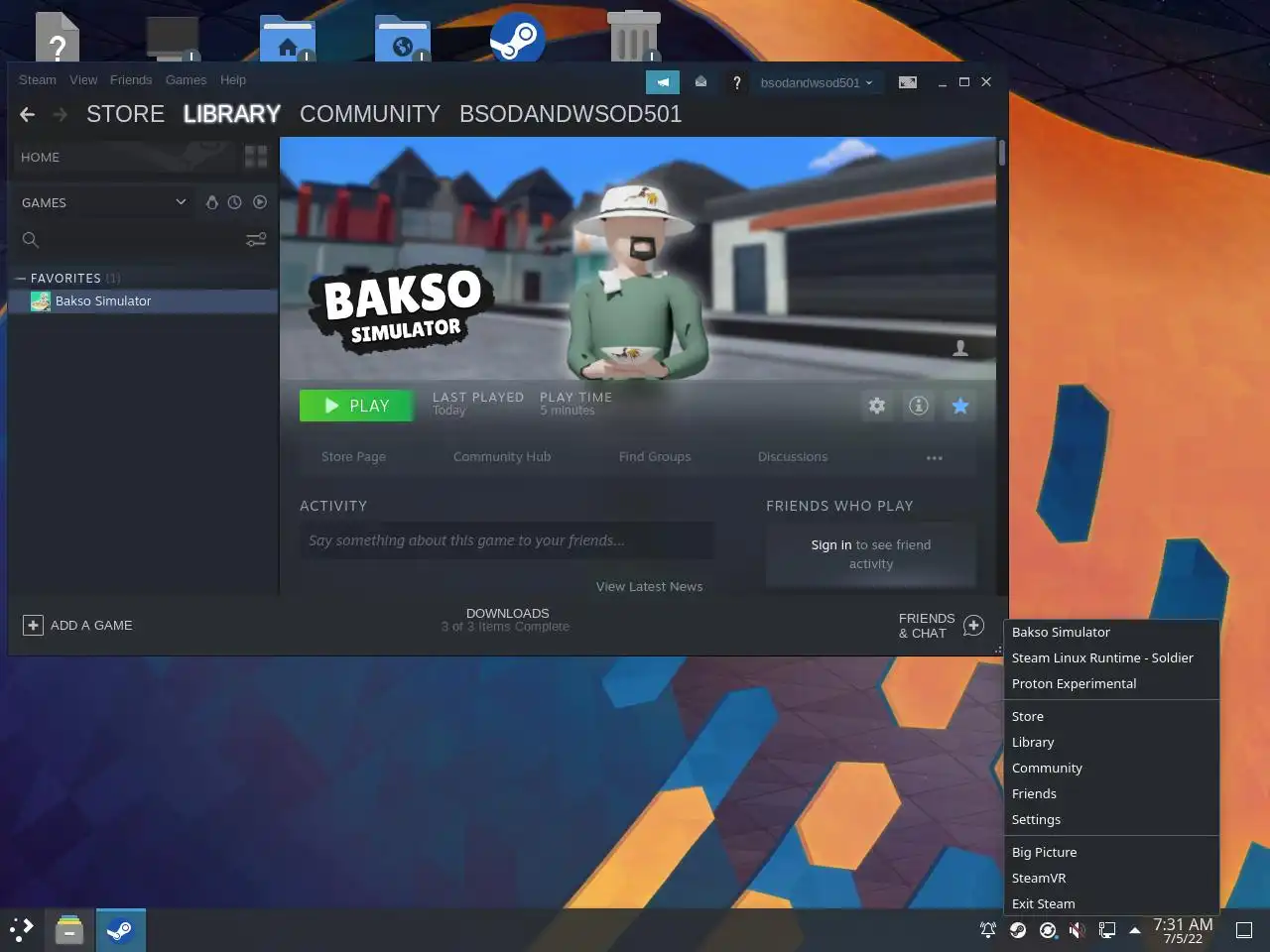Choose Library in tray context menu
Screen dimensions: 1270x952
pyautogui.click(x=1111, y=743)
